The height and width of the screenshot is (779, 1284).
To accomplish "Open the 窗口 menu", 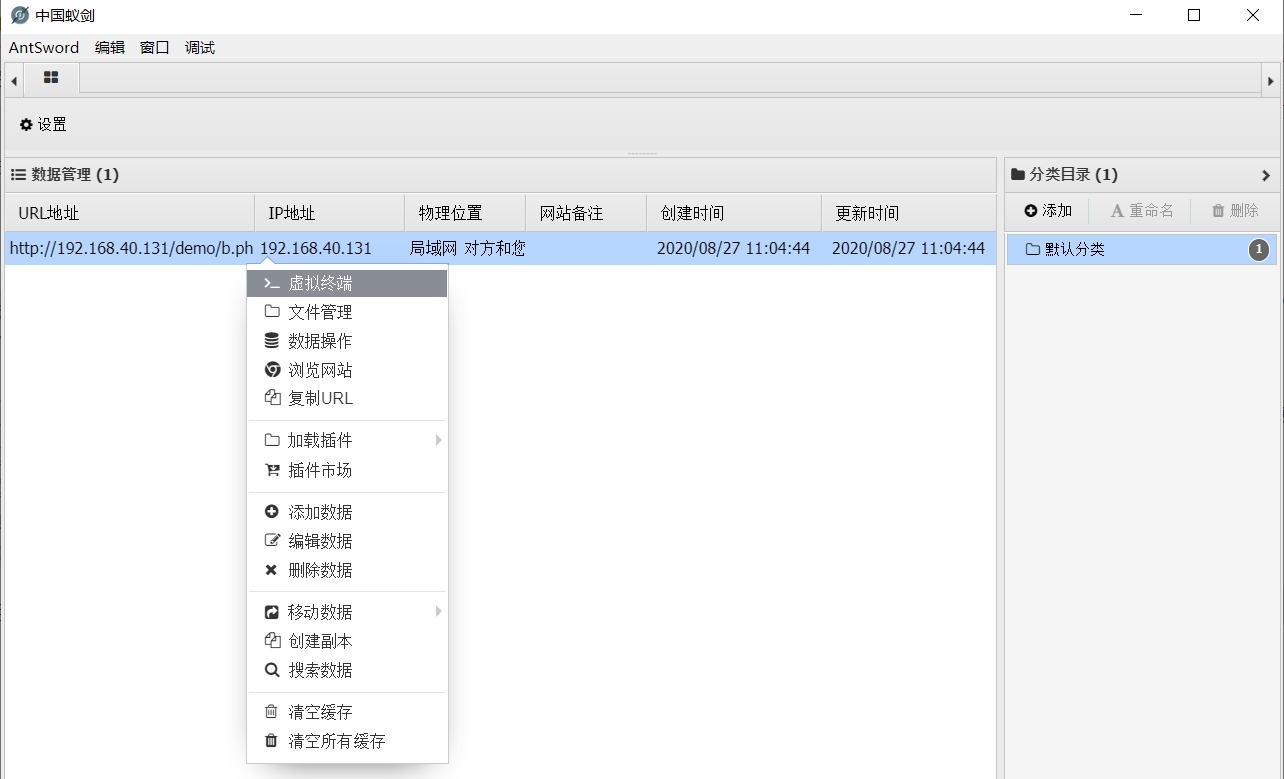I will (x=155, y=48).
